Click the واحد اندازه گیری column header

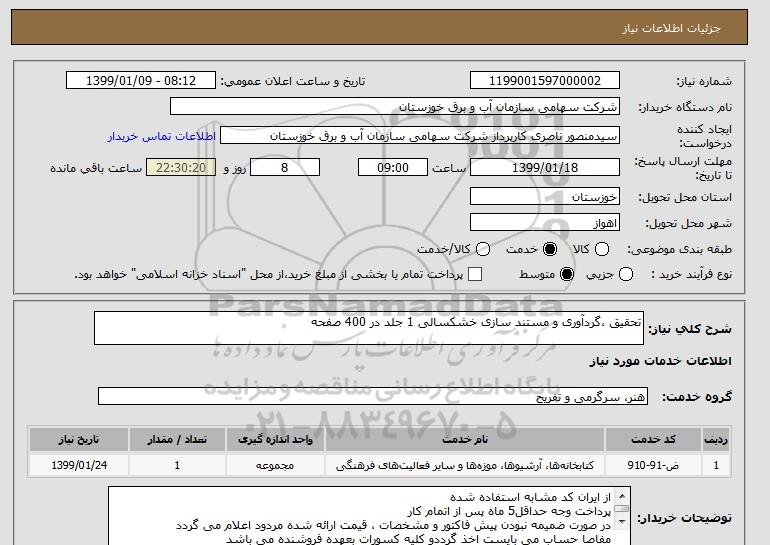[275, 439]
